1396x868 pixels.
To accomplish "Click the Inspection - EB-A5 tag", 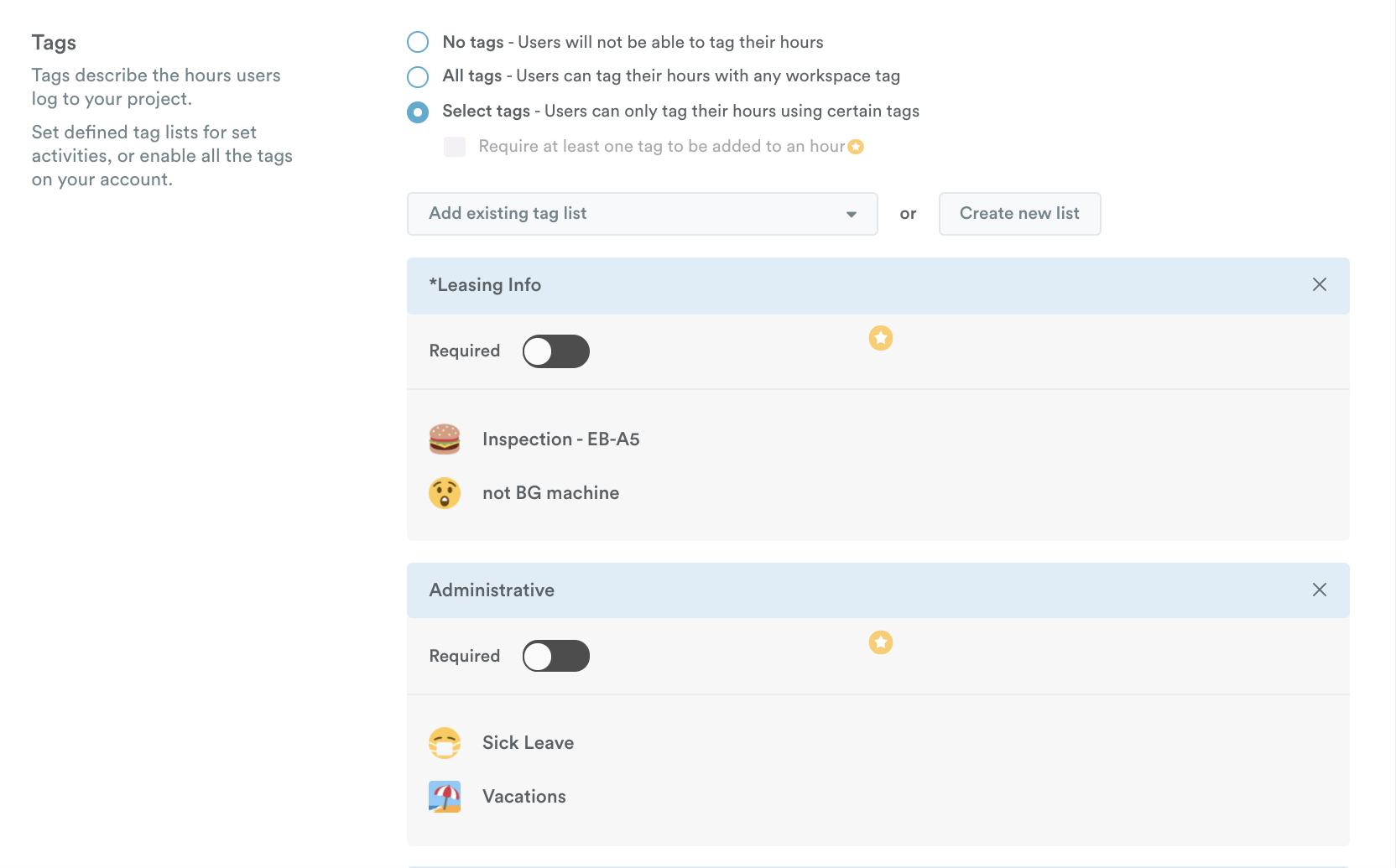I will 560,439.
